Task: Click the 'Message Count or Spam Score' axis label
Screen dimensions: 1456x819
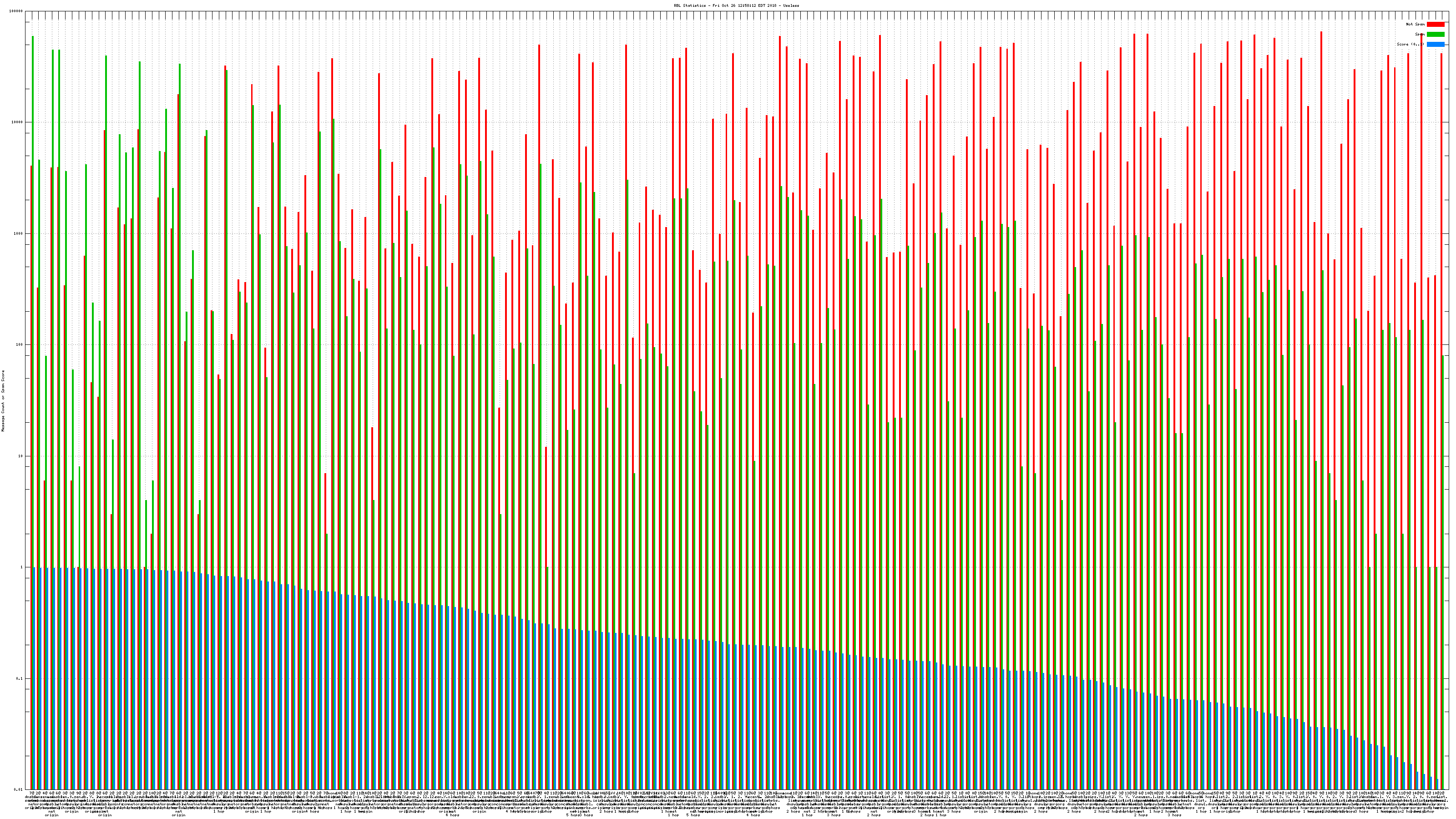Action: tap(3, 401)
